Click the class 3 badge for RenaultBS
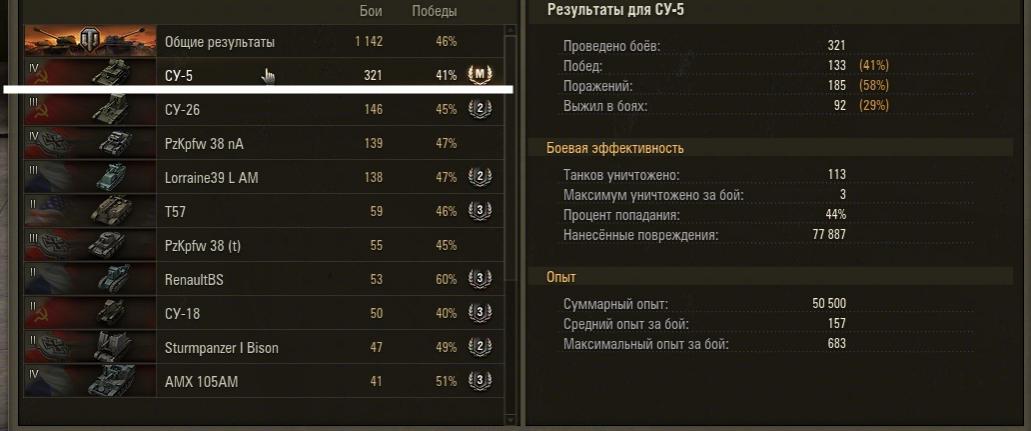Viewport: 1031px width, 431px height. (x=480, y=279)
